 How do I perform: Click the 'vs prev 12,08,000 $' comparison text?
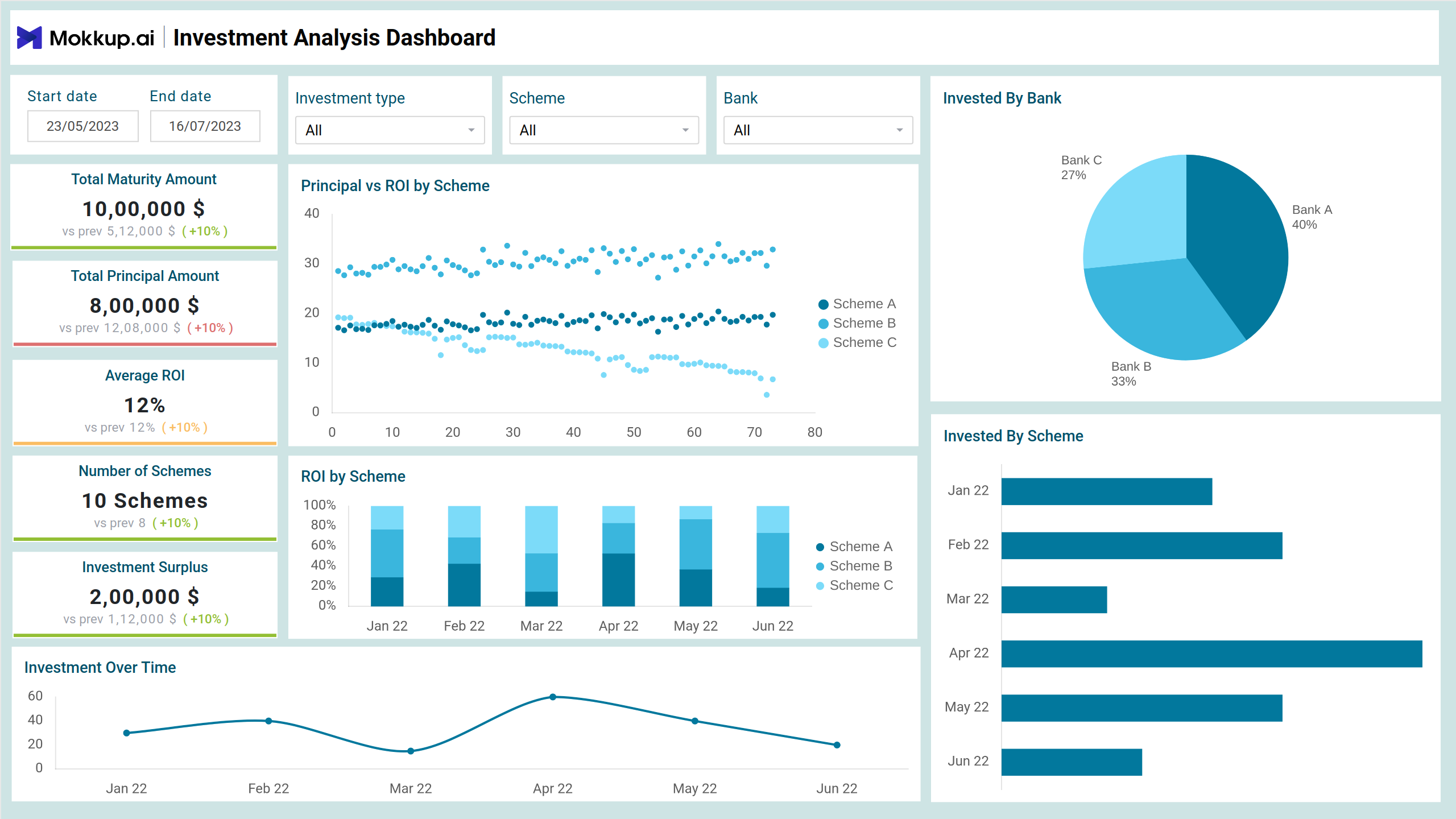pyautogui.click(x=120, y=328)
